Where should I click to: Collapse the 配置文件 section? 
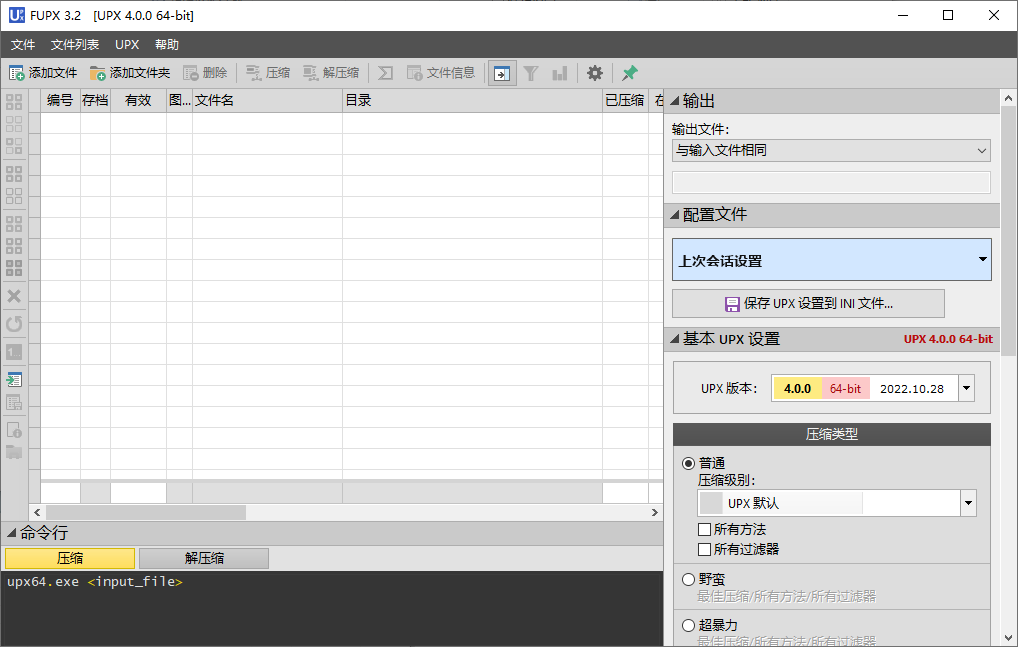675,215
